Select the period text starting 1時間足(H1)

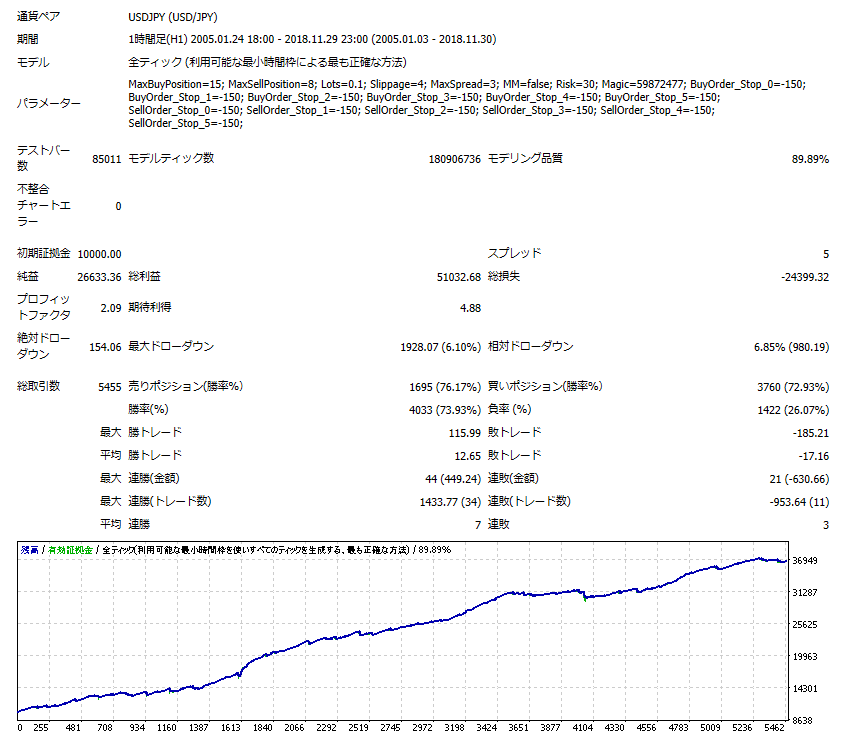pyautogui.click(x=312, y=39)
